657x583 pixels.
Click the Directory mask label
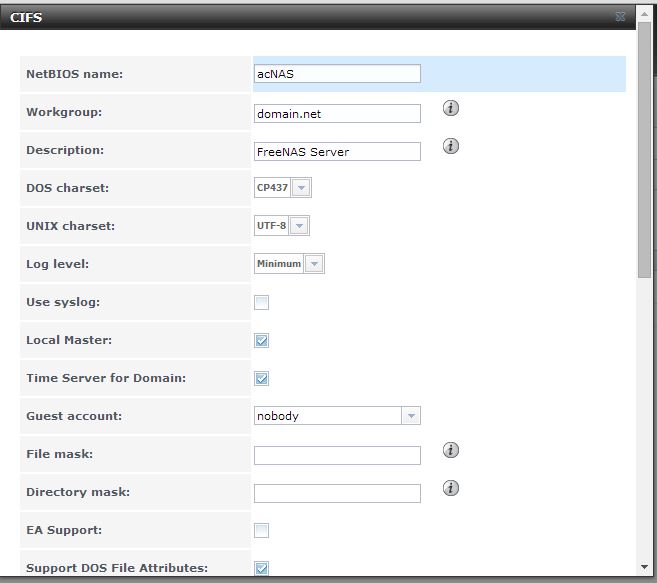[78, 492]
